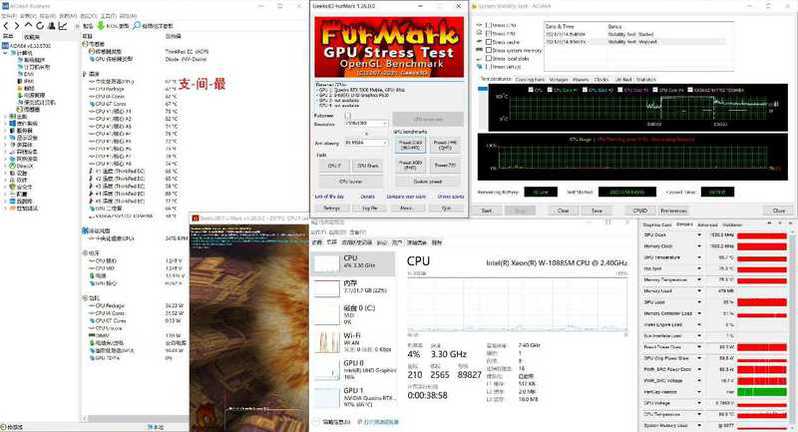Run FurMark Preset:720 benchmark
This screenshot has height=432, width=798.
point(445,165)
